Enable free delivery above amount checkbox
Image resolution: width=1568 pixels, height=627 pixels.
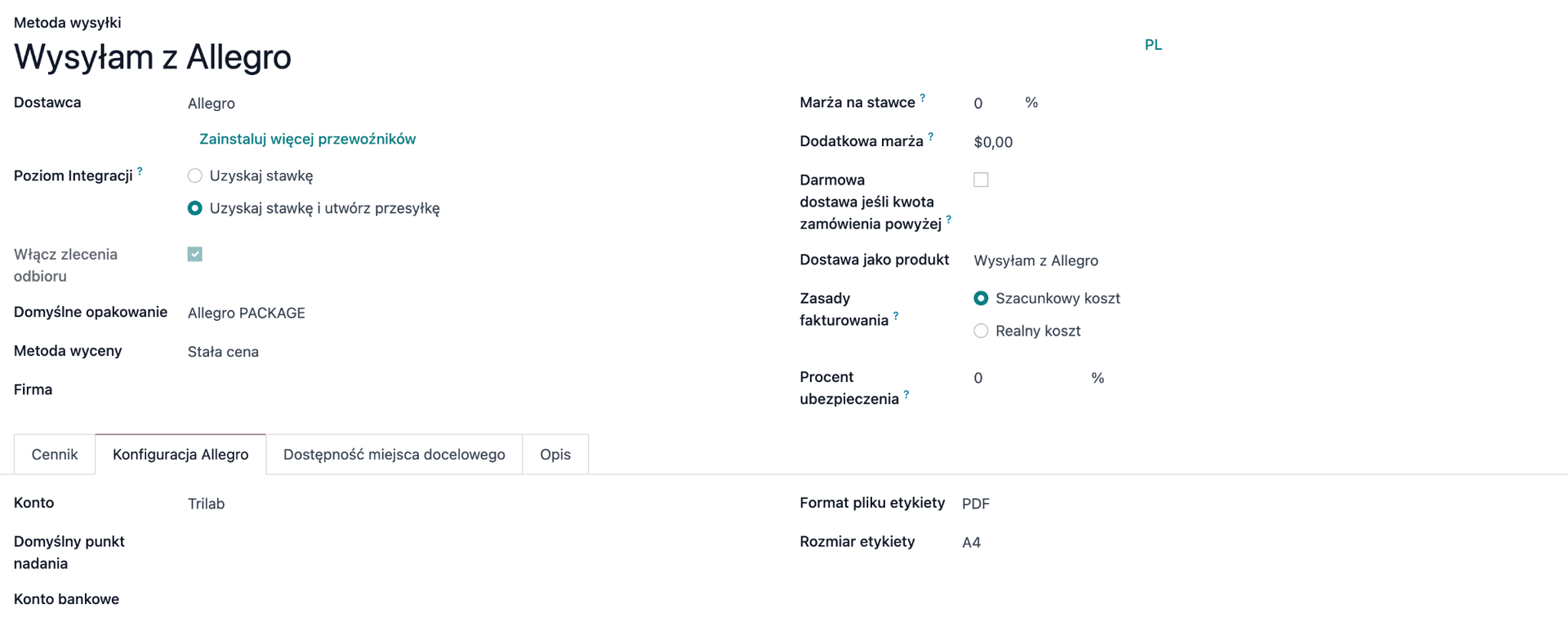[x=981, y=180]
